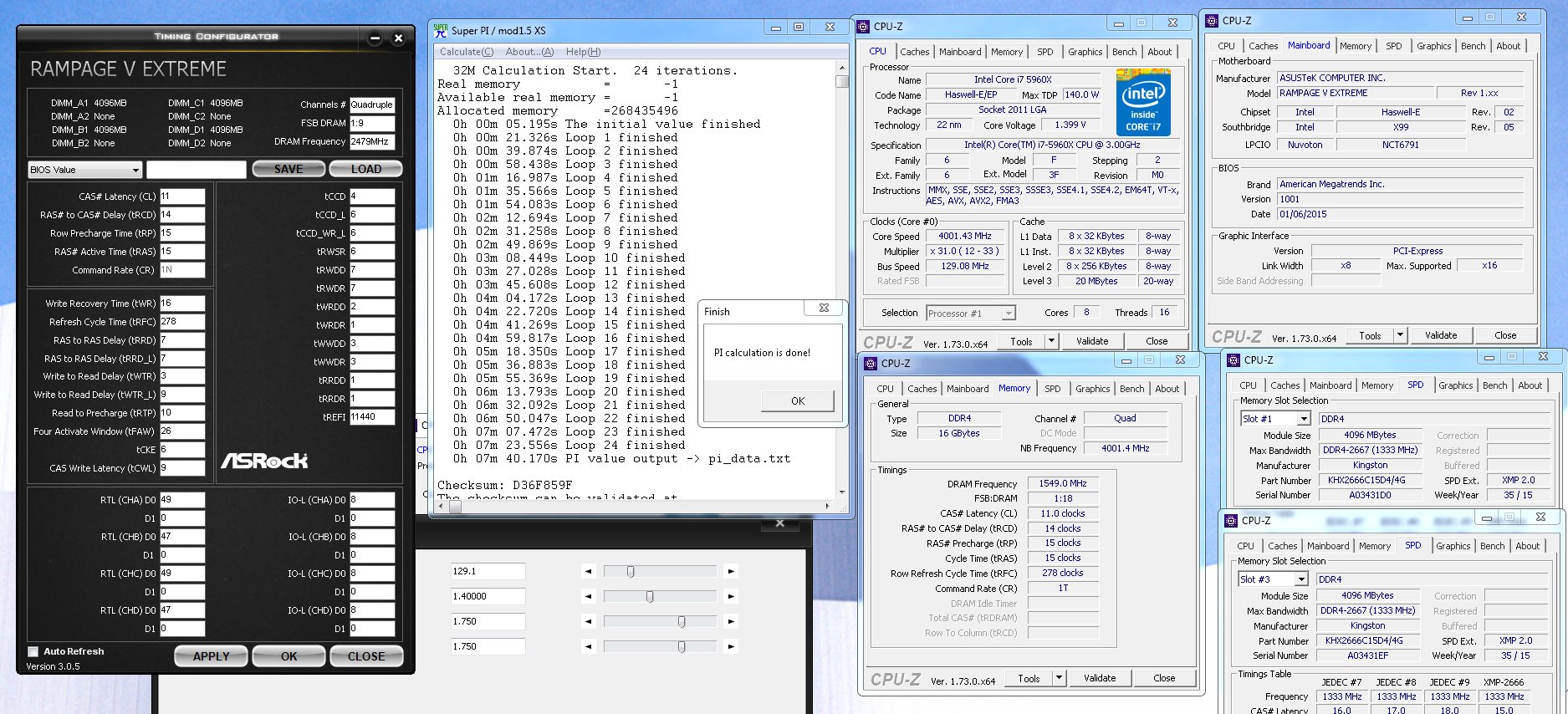Viewport: 1568px width, 714px height.
Task: Click the LOAD button in Timing Configurator
Action: (x=366, y=169)
